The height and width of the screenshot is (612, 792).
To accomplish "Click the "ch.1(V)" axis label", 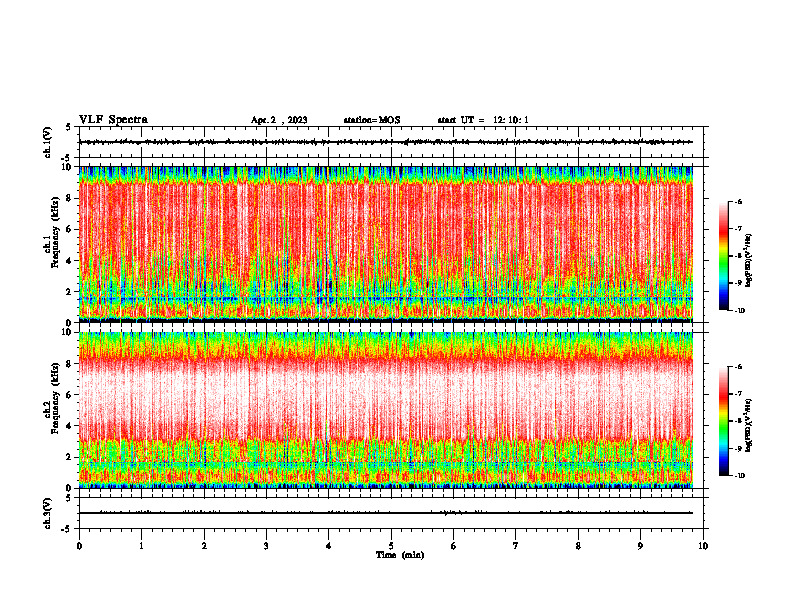I will (48, 142).
